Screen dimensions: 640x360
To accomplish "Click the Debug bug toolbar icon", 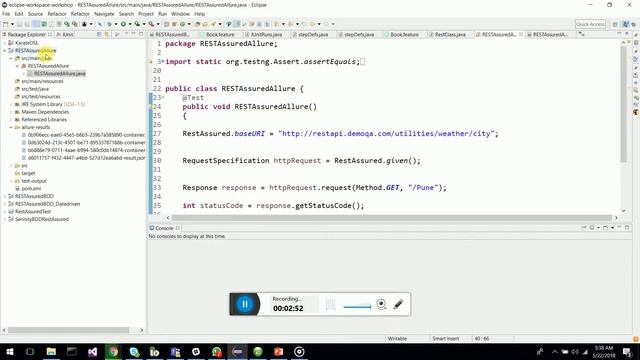I will (x=109, y=24).
